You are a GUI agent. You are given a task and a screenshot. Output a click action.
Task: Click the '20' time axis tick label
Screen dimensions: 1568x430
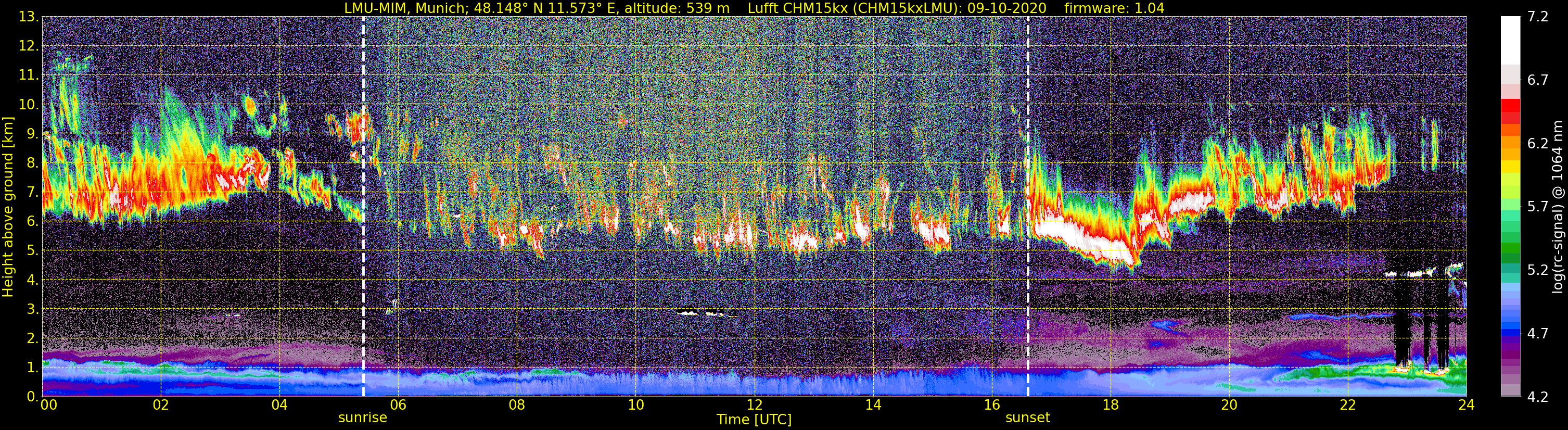tap(1229, 405)
